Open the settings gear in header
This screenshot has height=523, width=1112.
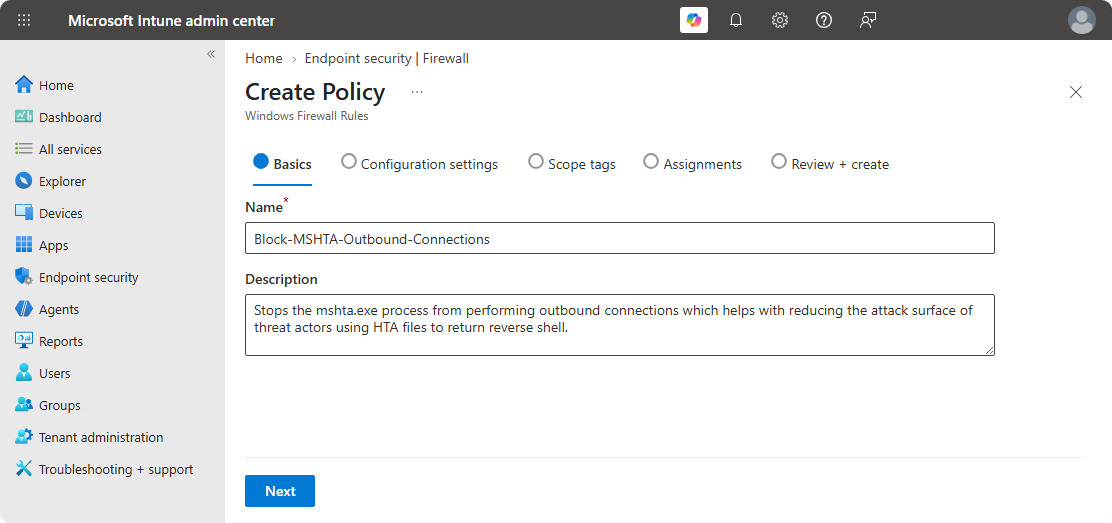pos(779,21)
